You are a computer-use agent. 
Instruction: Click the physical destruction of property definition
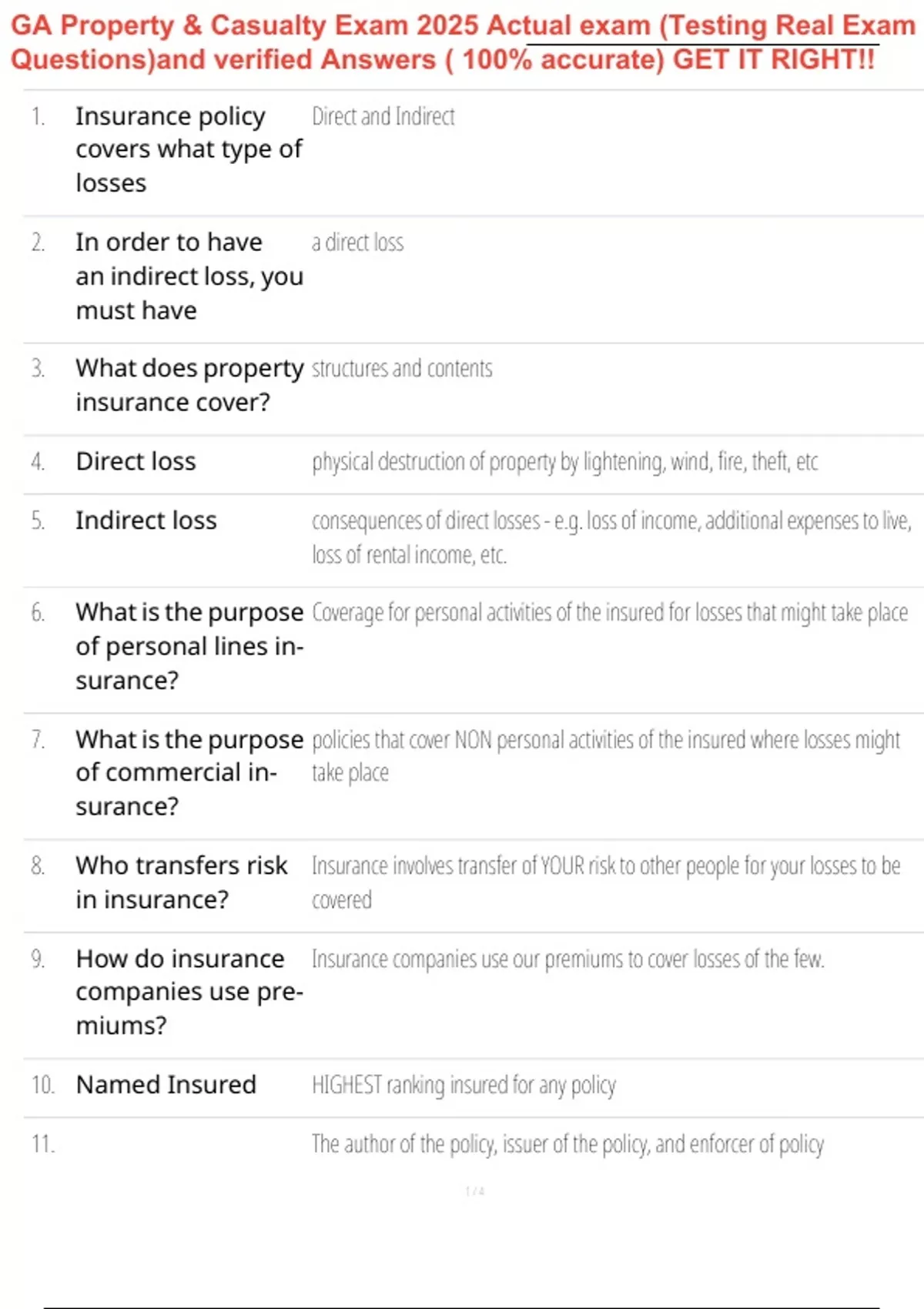coord(564,462)
